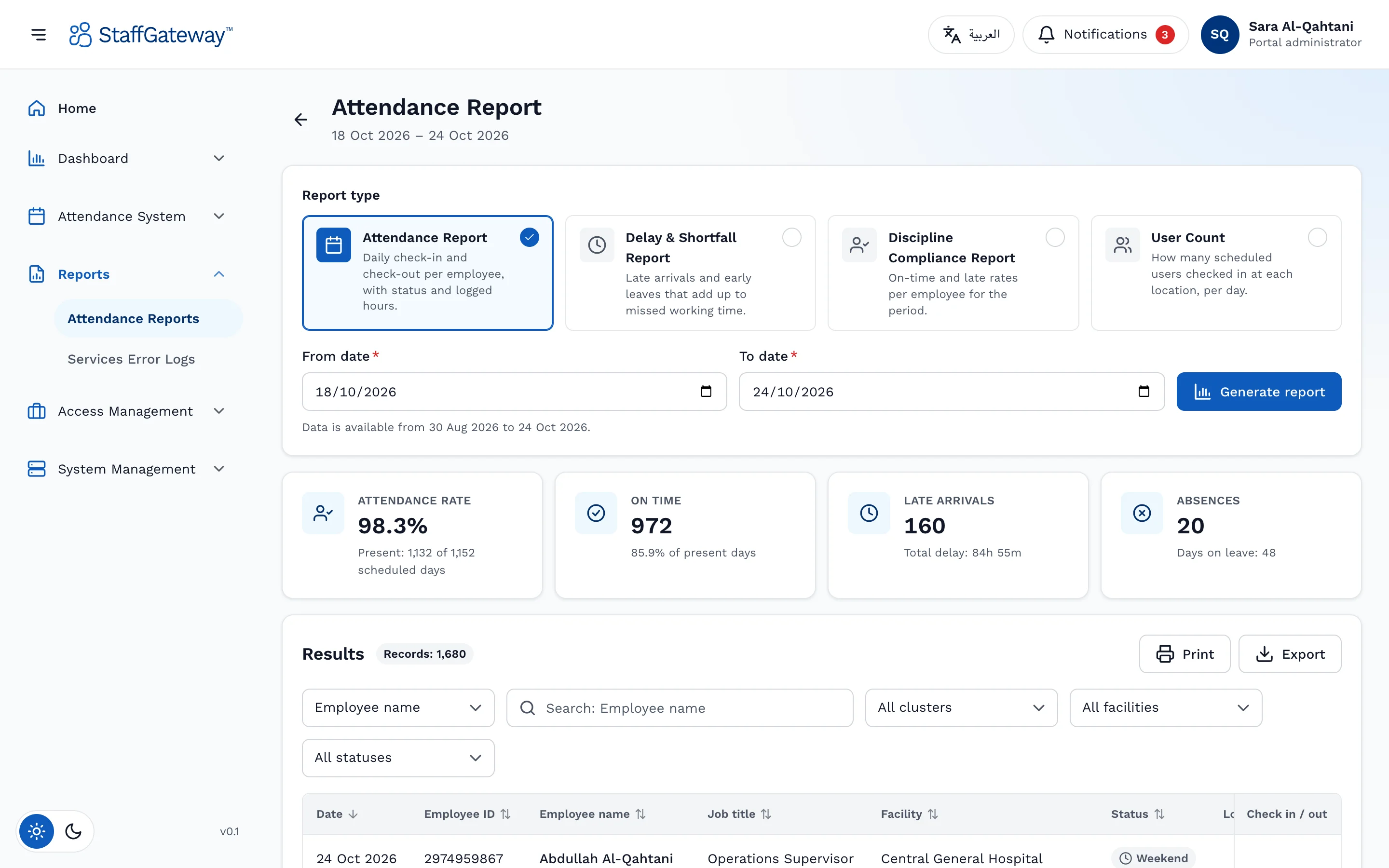Sort by Job title arrows icon

[x=766, y=814]
